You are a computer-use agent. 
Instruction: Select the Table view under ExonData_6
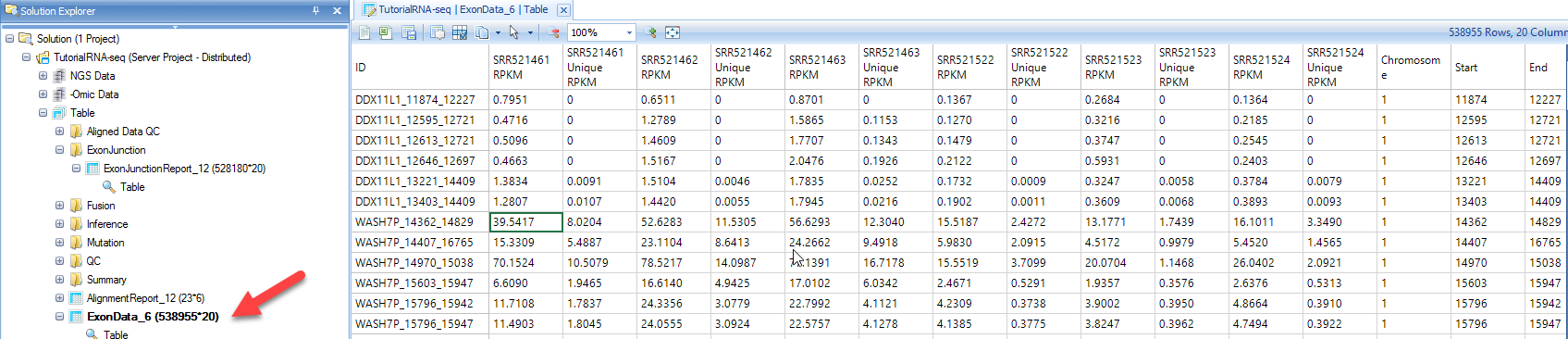click(x=116, y=334)
